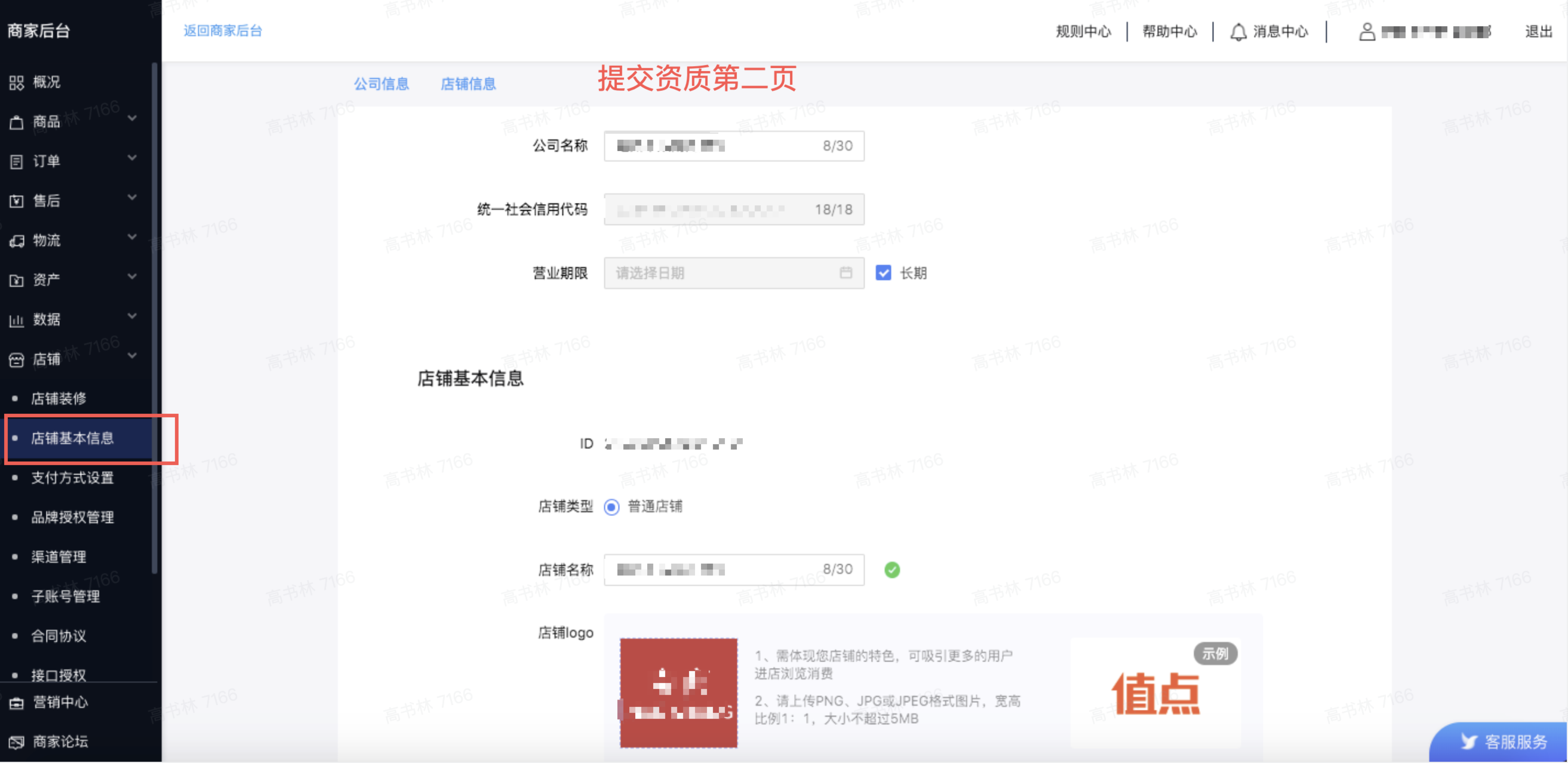Screen dimensions: 1568x763
Task: Click the 资产 assets icon
Action: coord(16,280)
